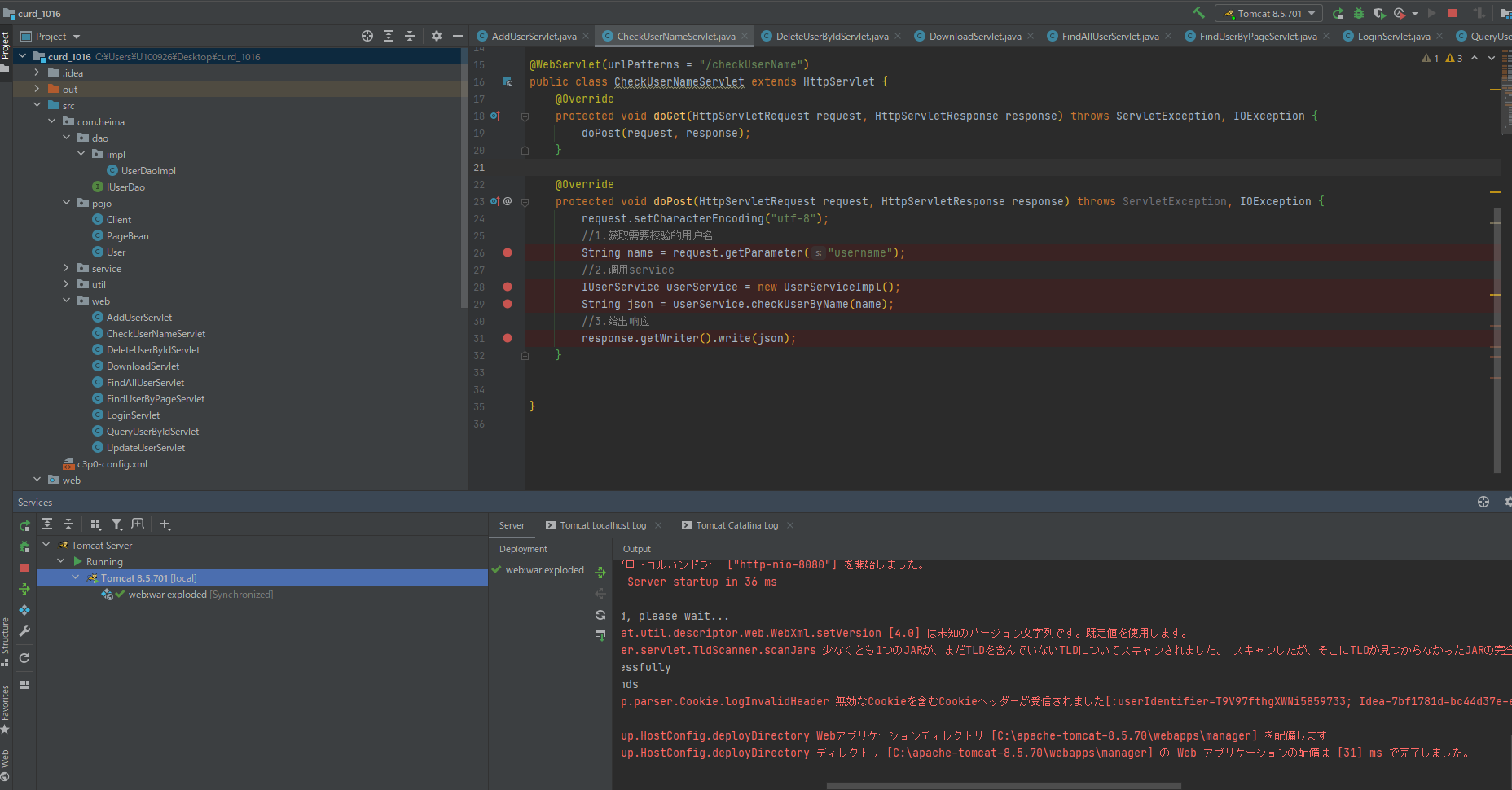Click the Update application icon in Services sidebar
Screen dimensions: 1512x790
point(24,589)
